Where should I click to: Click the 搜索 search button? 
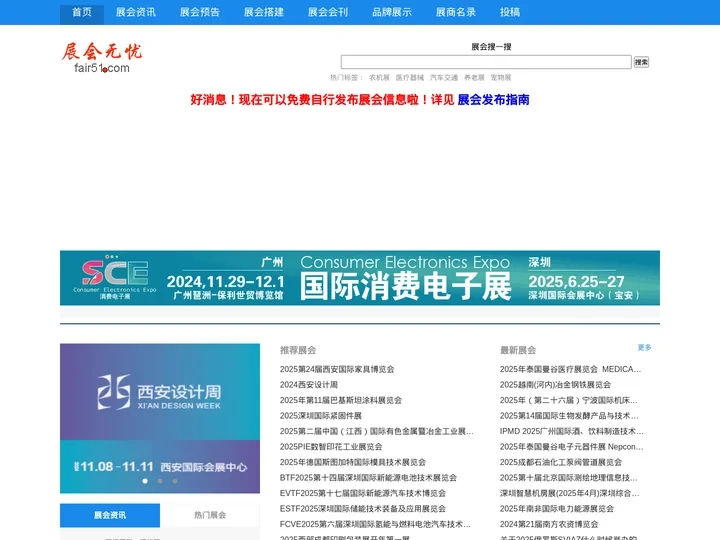[x=641, y=62]
